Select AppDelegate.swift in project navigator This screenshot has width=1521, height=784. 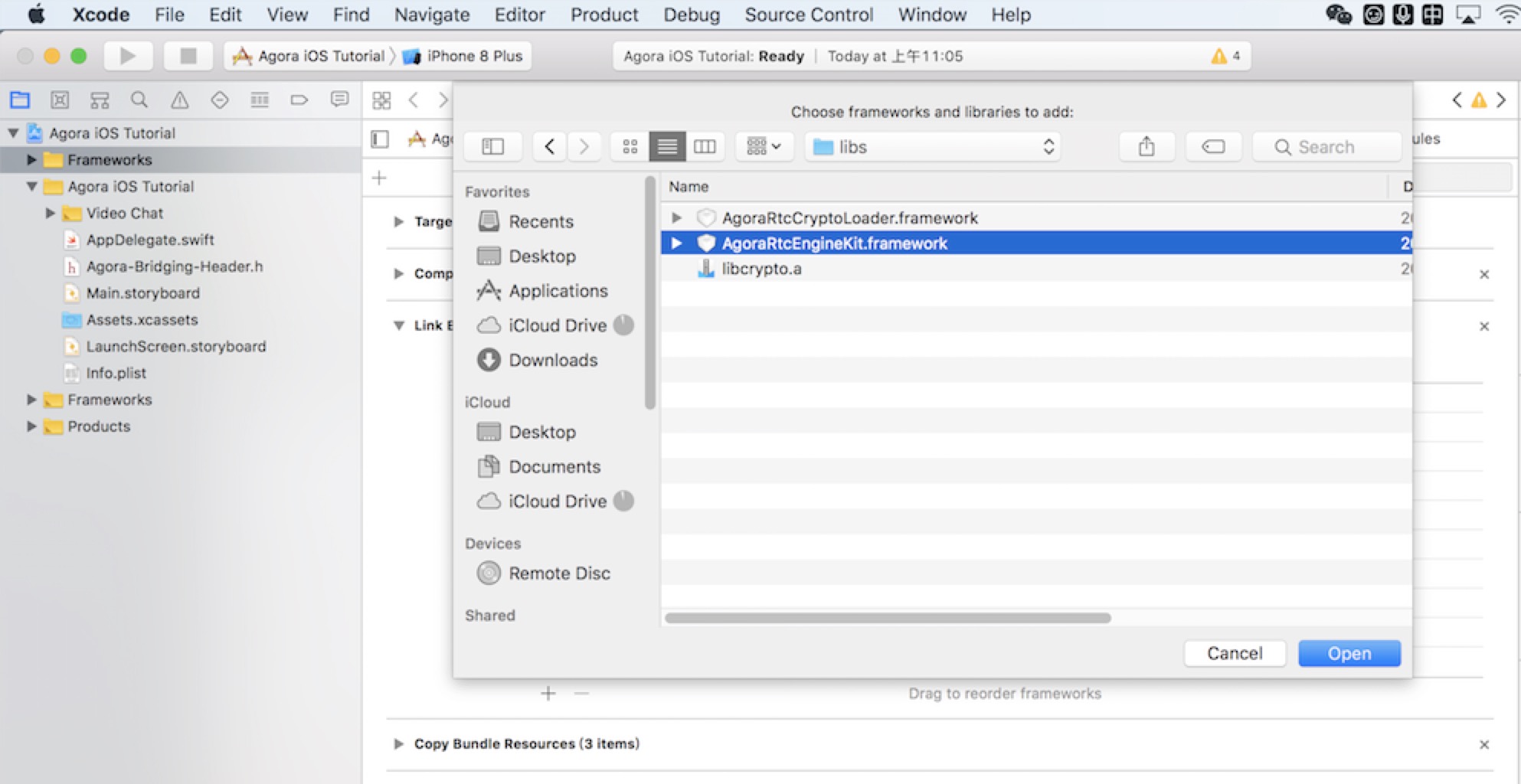[x=149, y=240]
